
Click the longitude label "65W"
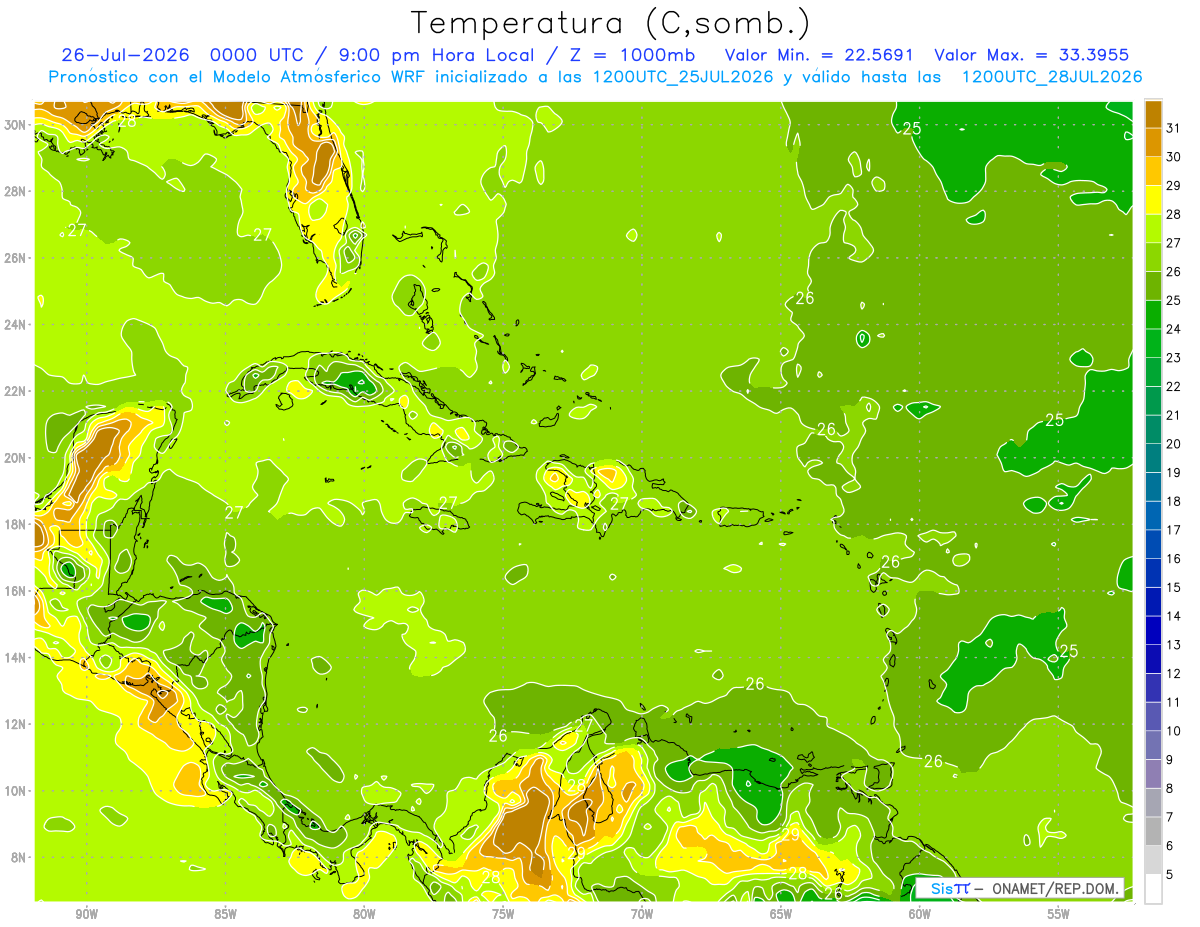[781, 914]
